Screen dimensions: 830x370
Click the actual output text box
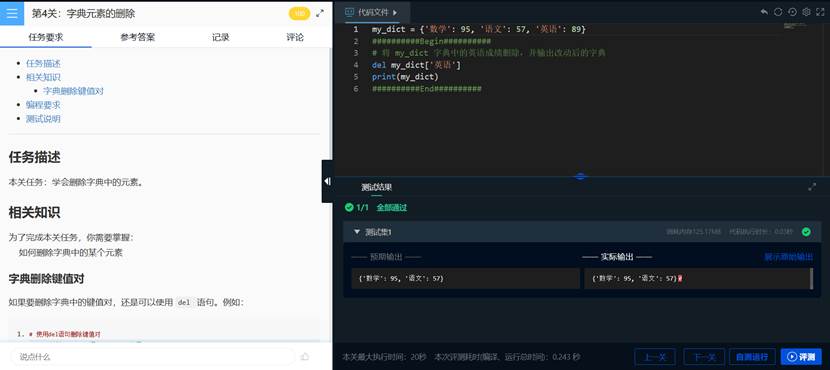[x=697, y=278]
